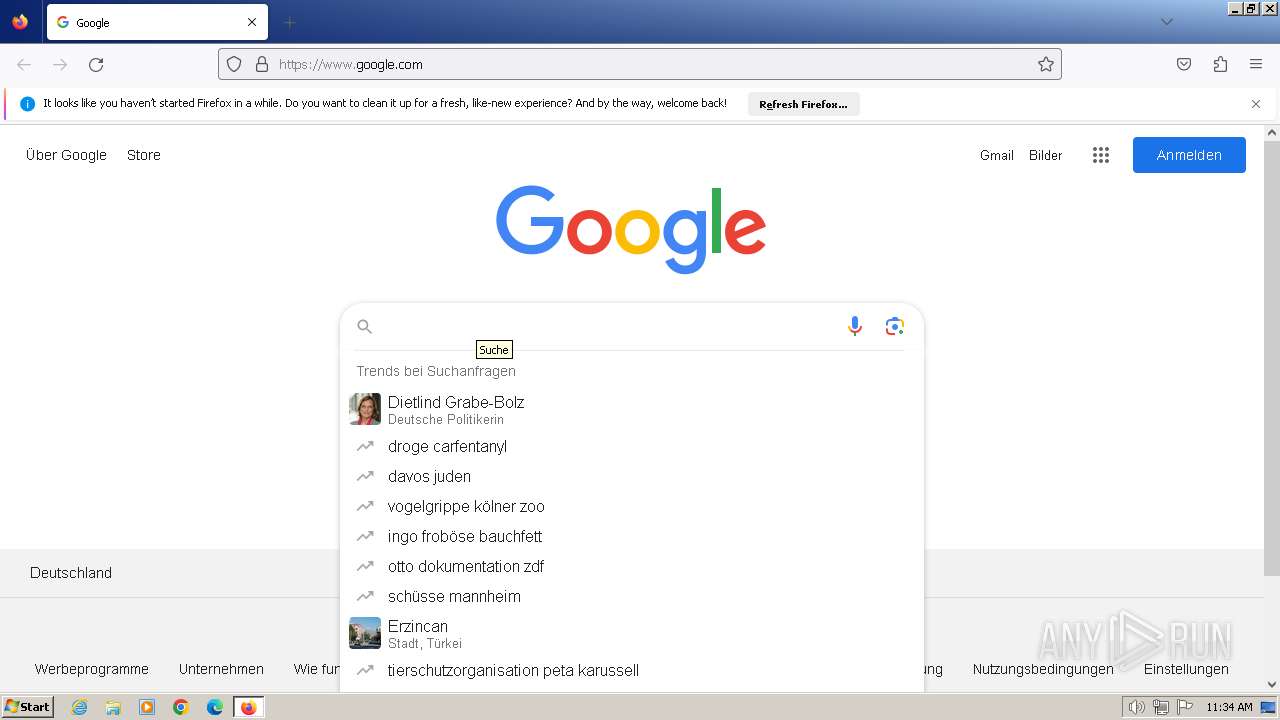Select suggestion vogelgrippe kölner zoo
This screenshot has height=720, width=1280.
[x=632, y=507]
